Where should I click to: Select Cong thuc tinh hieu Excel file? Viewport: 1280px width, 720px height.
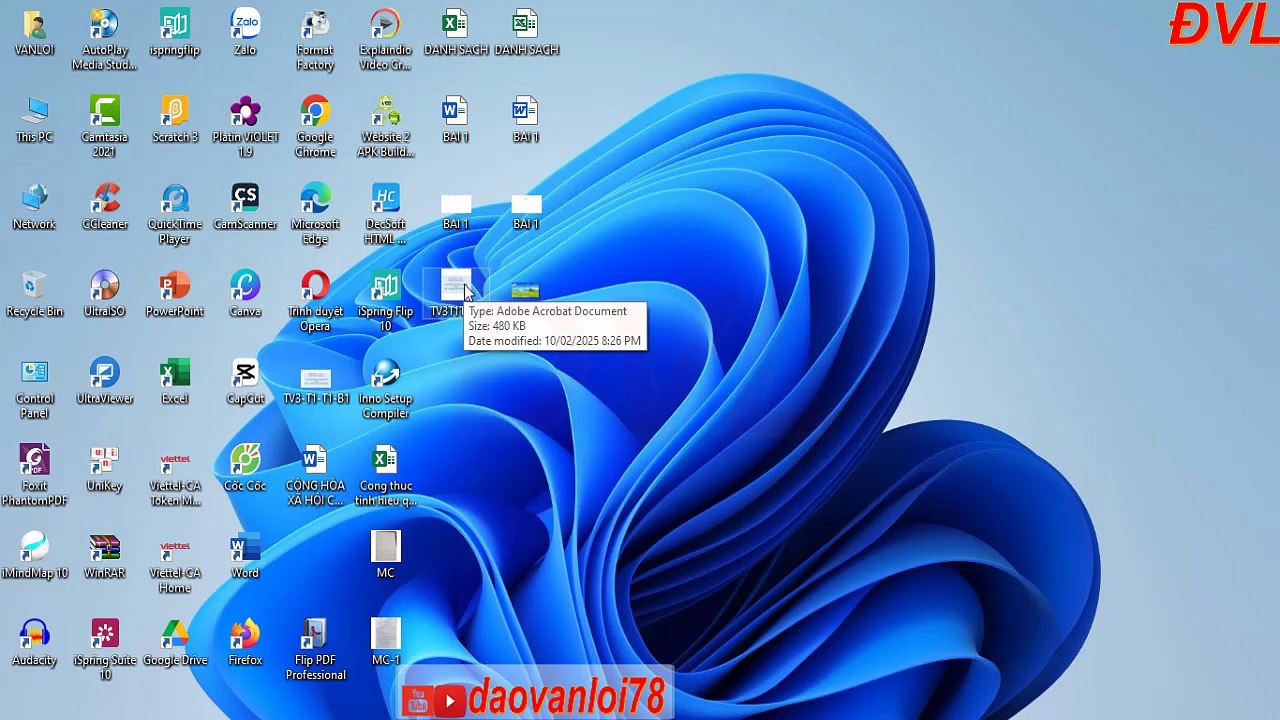tap(385, 460)
